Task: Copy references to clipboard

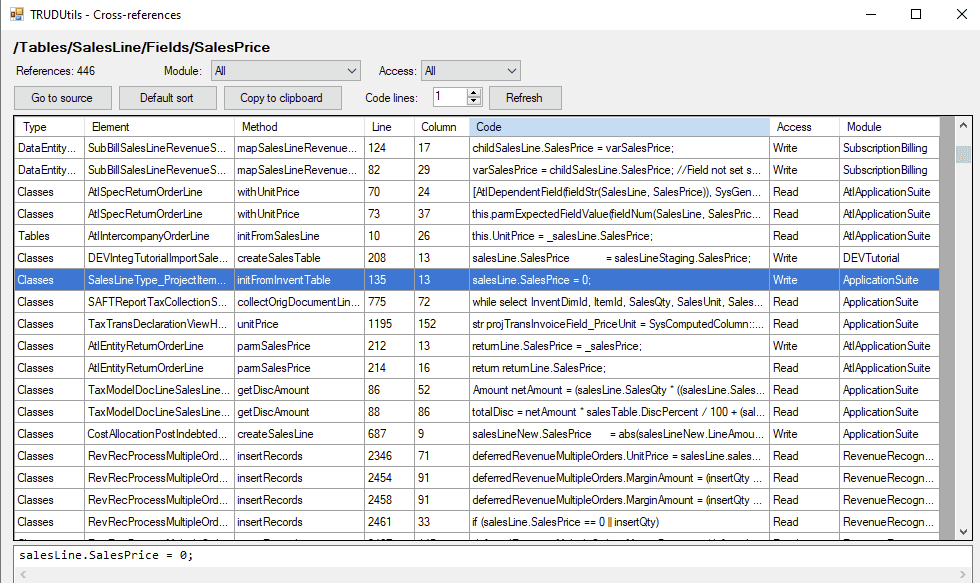Action: pyautogui.click(x=281, y=98)
